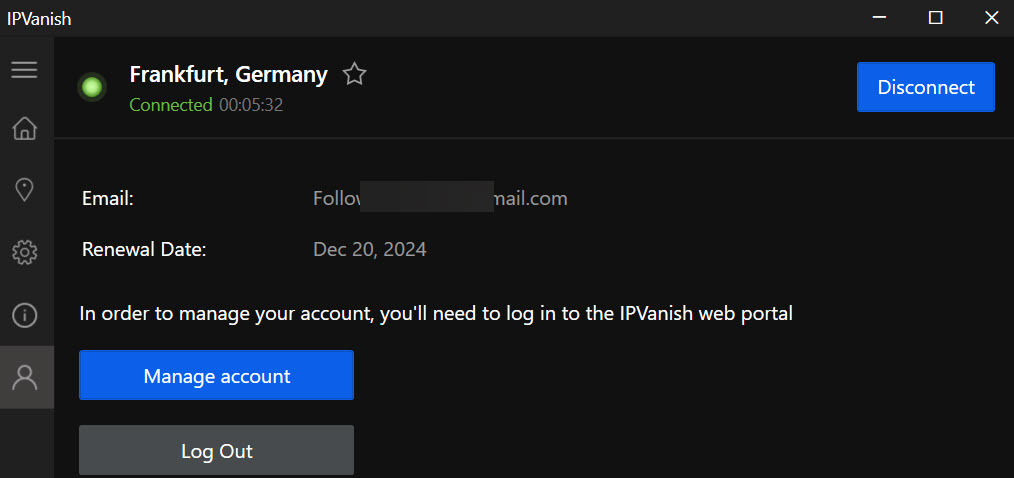Select the Account profile icon
The height and width of the screenshot is (478, 1014).
(24, 377)
